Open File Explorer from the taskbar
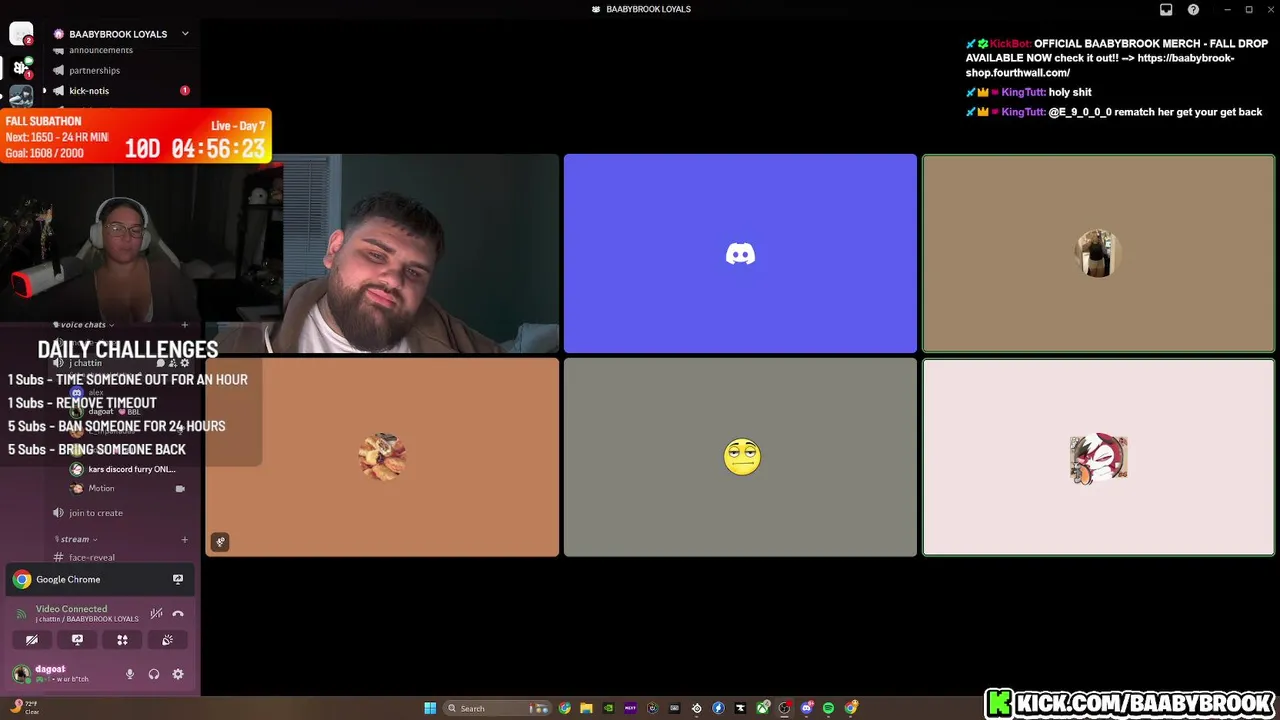This screenshot has height=720, width=1280. 587,708
